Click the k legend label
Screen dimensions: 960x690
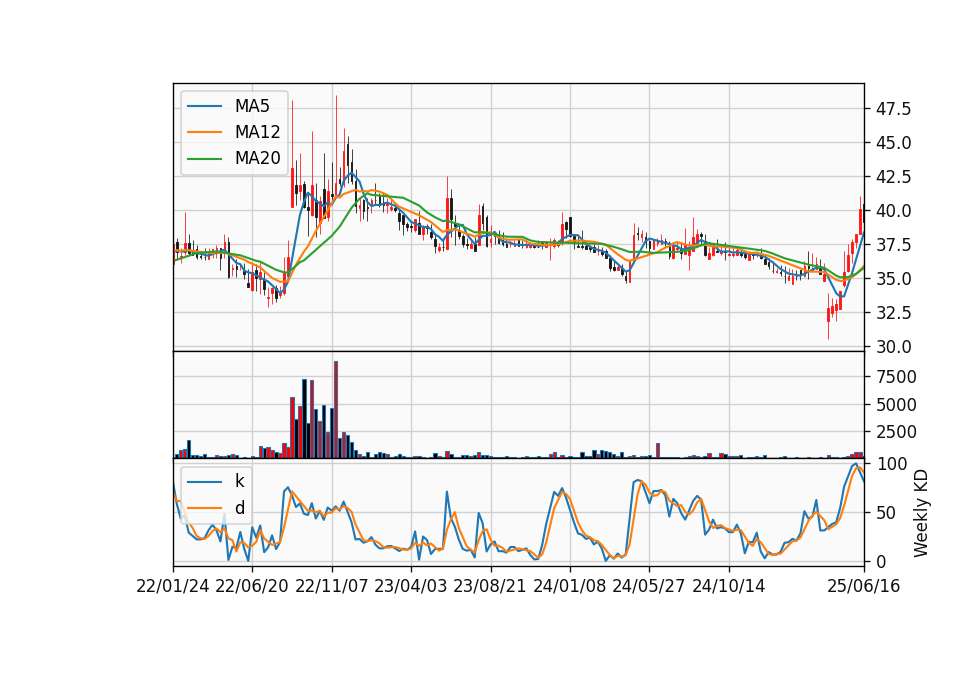point(239,481)
